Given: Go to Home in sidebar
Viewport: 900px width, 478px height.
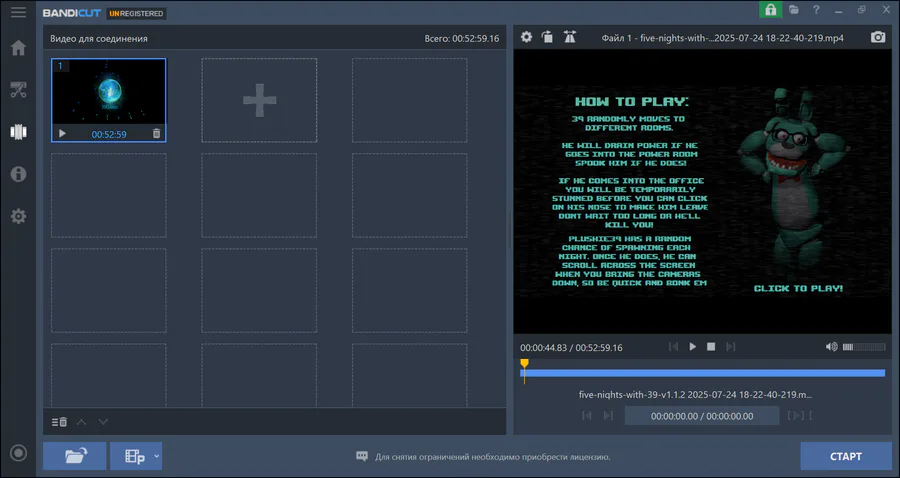Looking at the screenshot, I should pos(18,48).
